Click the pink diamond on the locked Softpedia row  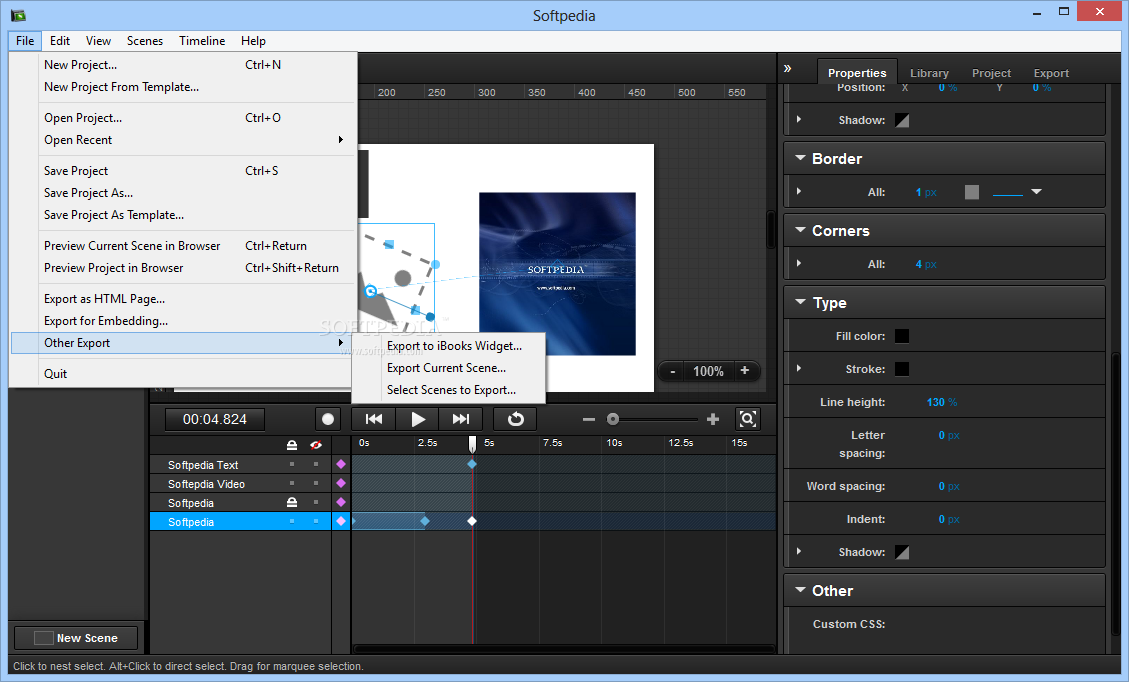tap(341, 502)
